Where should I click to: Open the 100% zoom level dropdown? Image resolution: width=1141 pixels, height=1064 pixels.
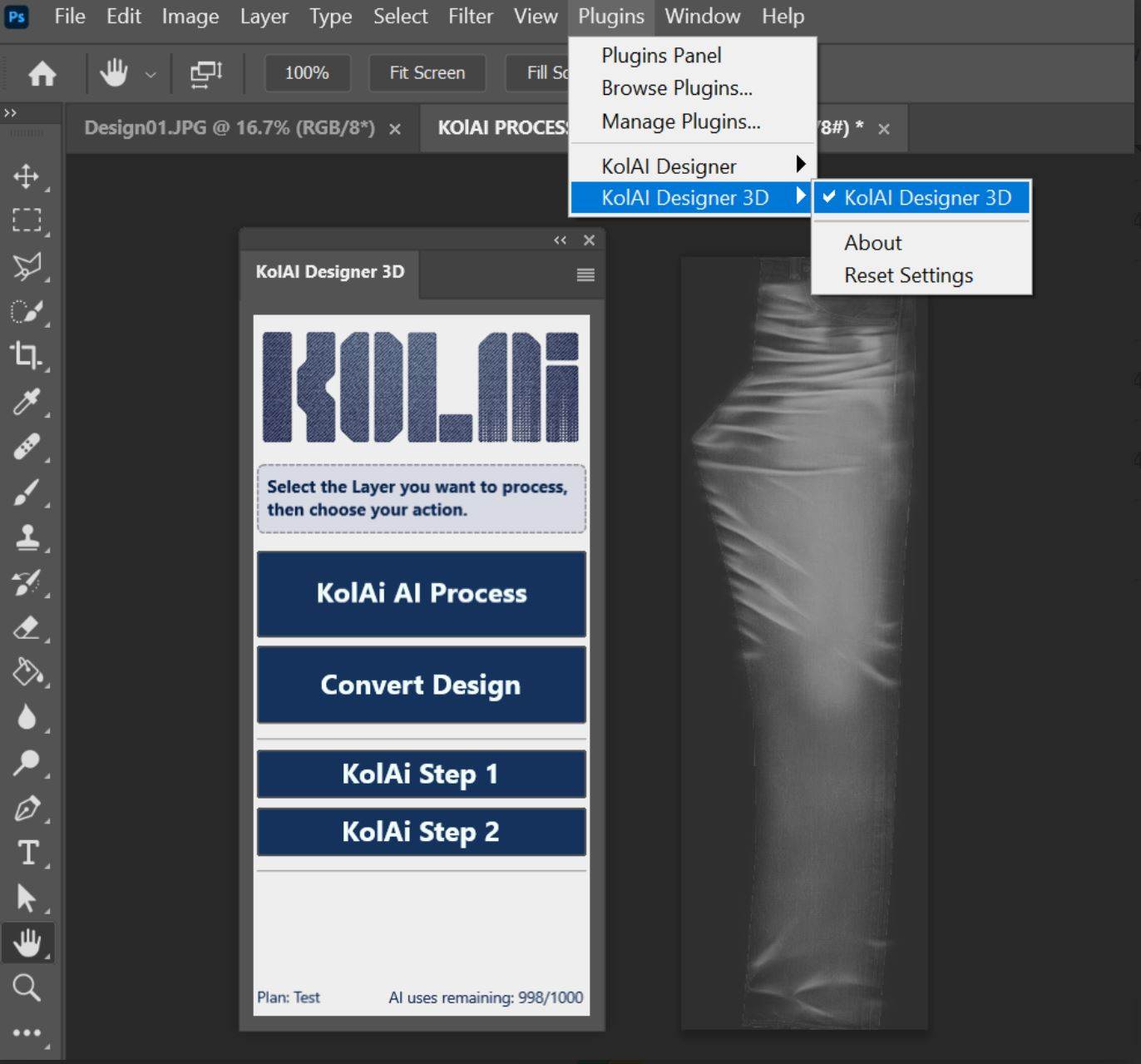[x=306, y=73]
